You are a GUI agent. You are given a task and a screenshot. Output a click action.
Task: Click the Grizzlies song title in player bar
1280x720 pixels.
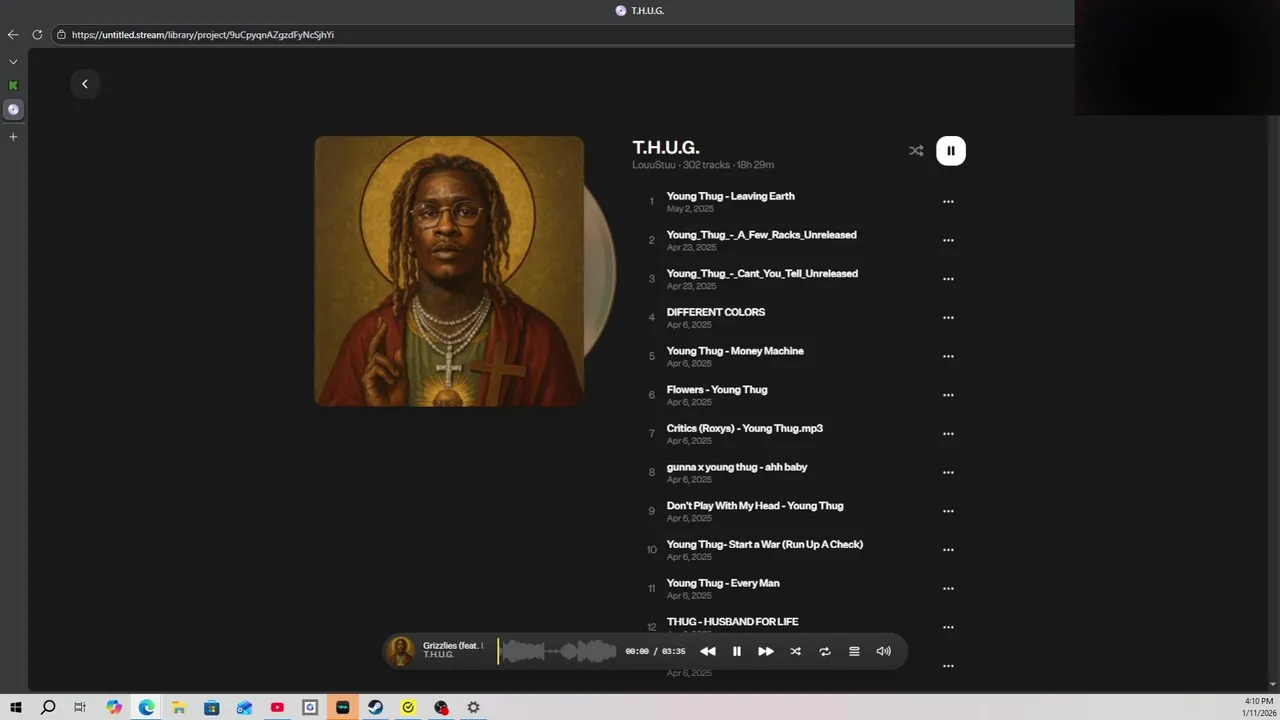coord(453,646)
